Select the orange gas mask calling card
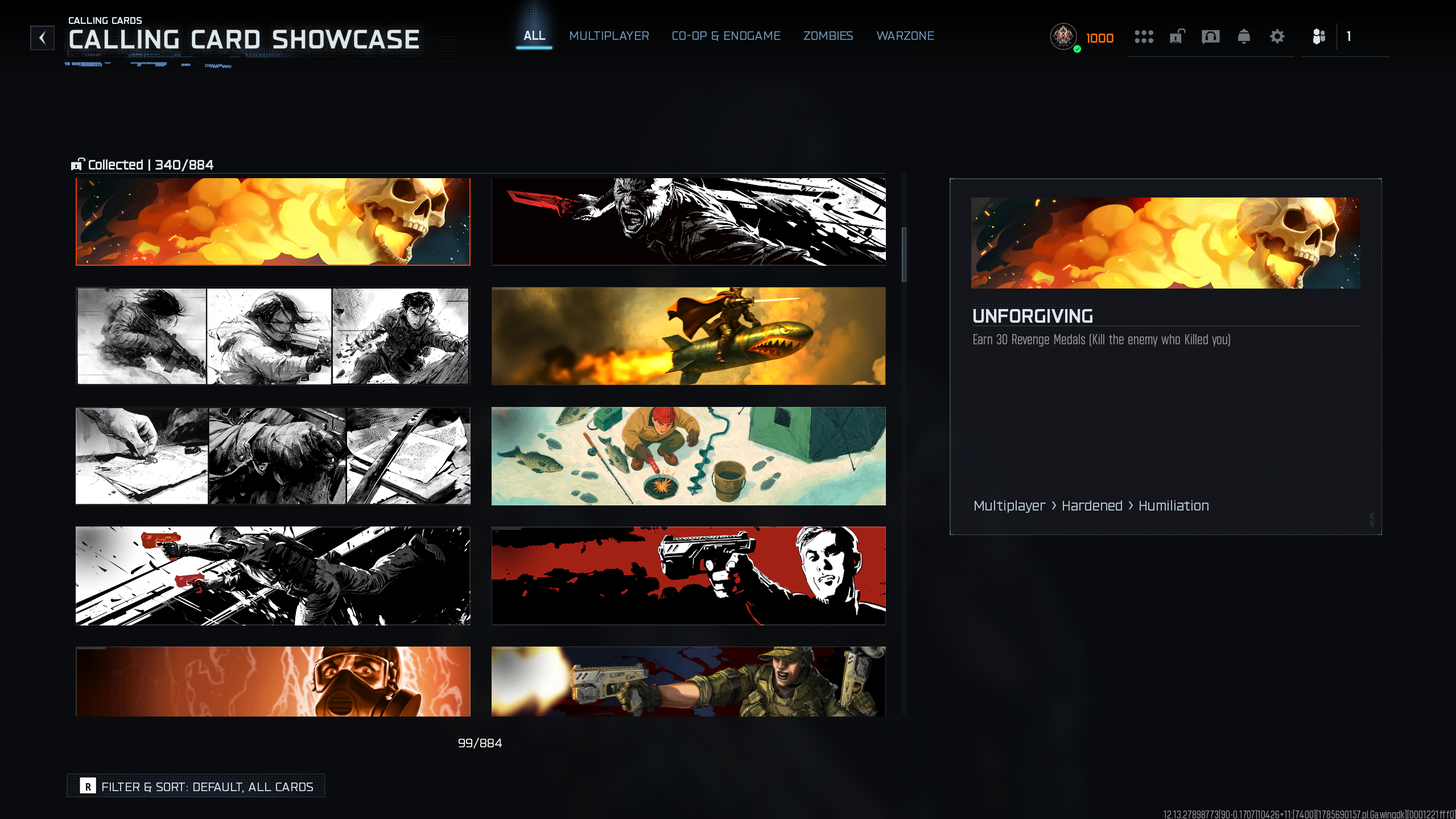 (x=273, y=681)
